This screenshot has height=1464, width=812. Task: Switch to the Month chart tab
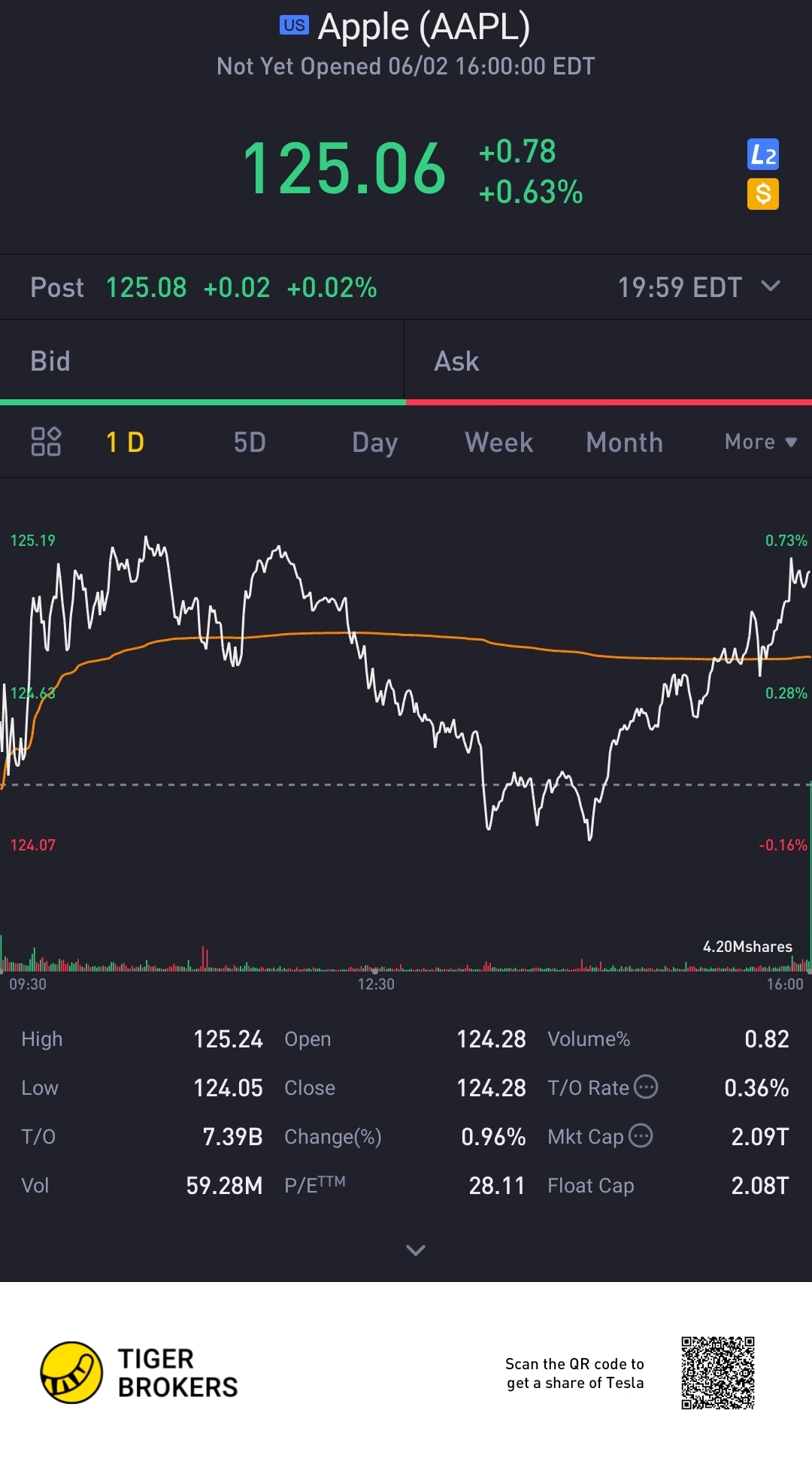[x=624, y=442]
